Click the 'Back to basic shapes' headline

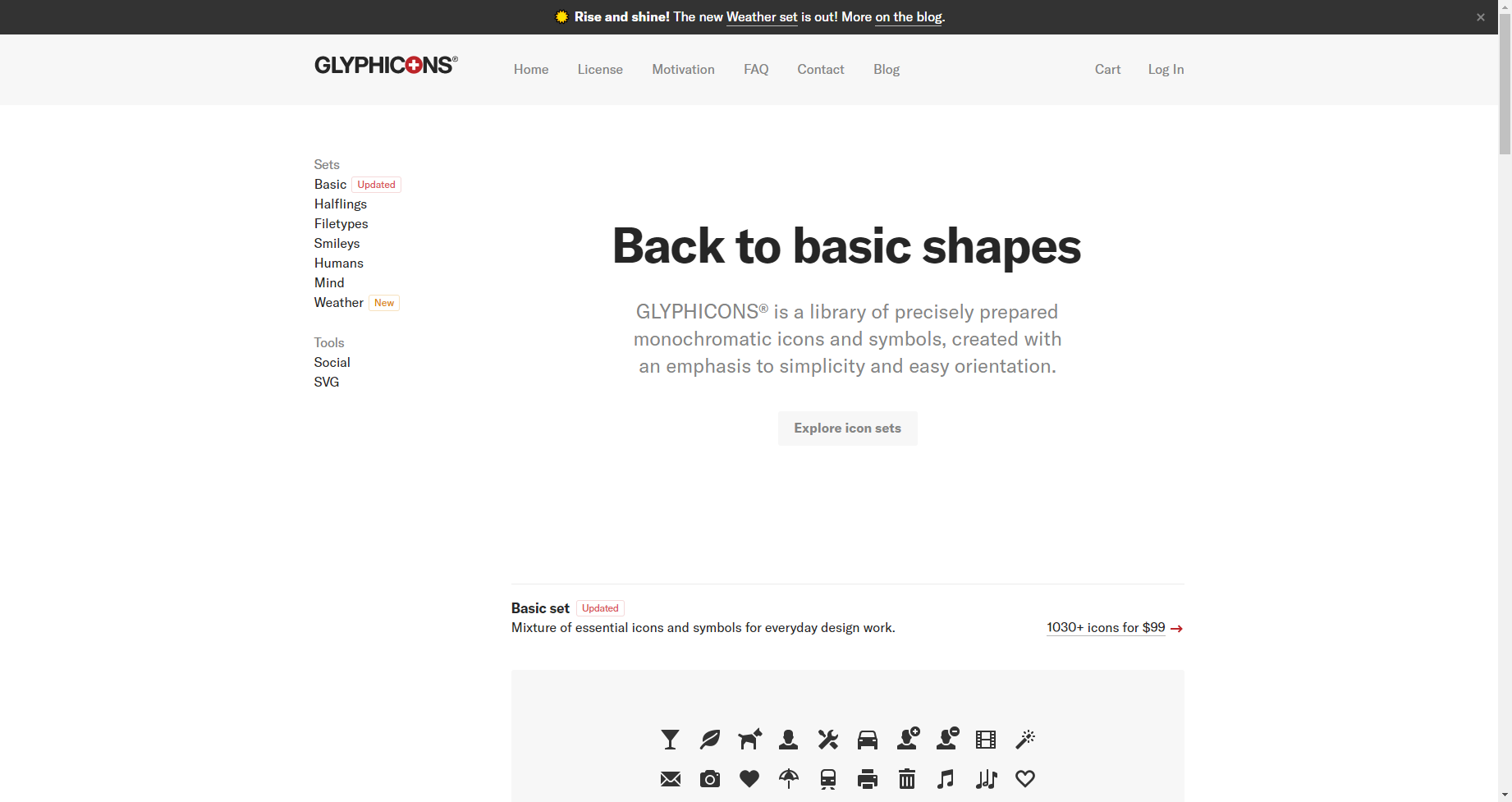[847, 245]
